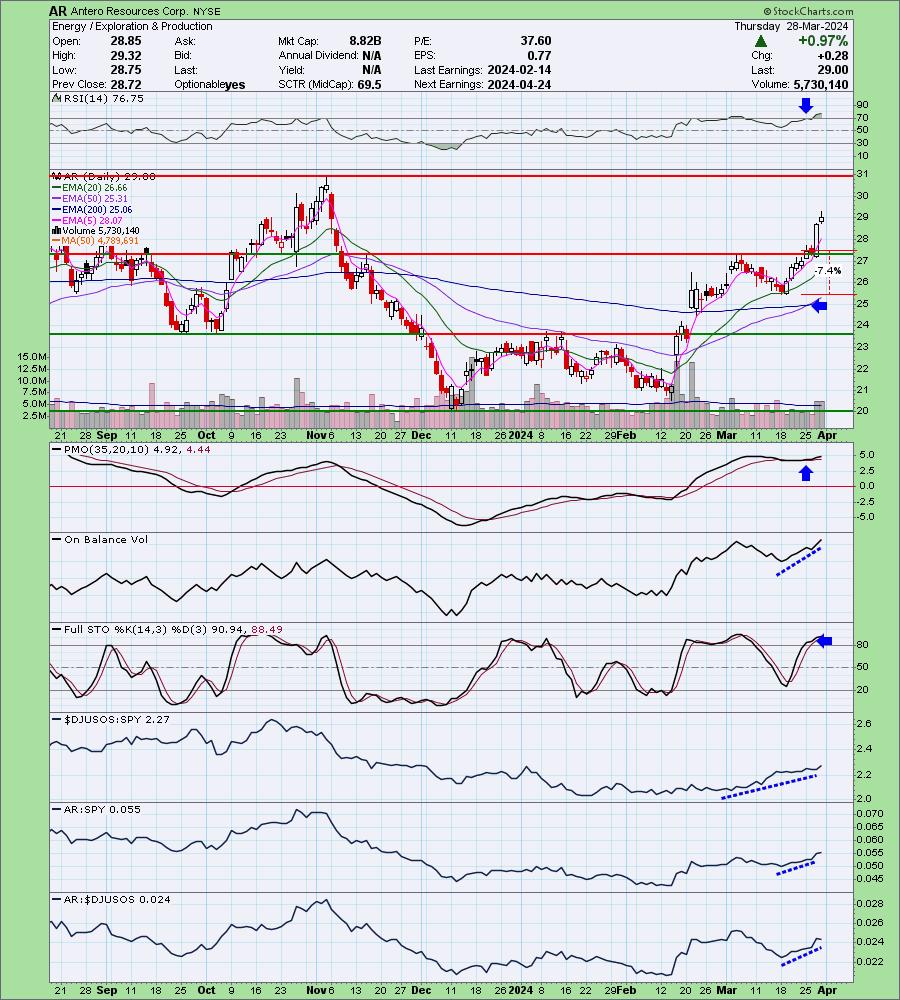900x1000 pixels.
Task: Click the SCTR (MidCap) value 69.5
Action: (369, 84)
